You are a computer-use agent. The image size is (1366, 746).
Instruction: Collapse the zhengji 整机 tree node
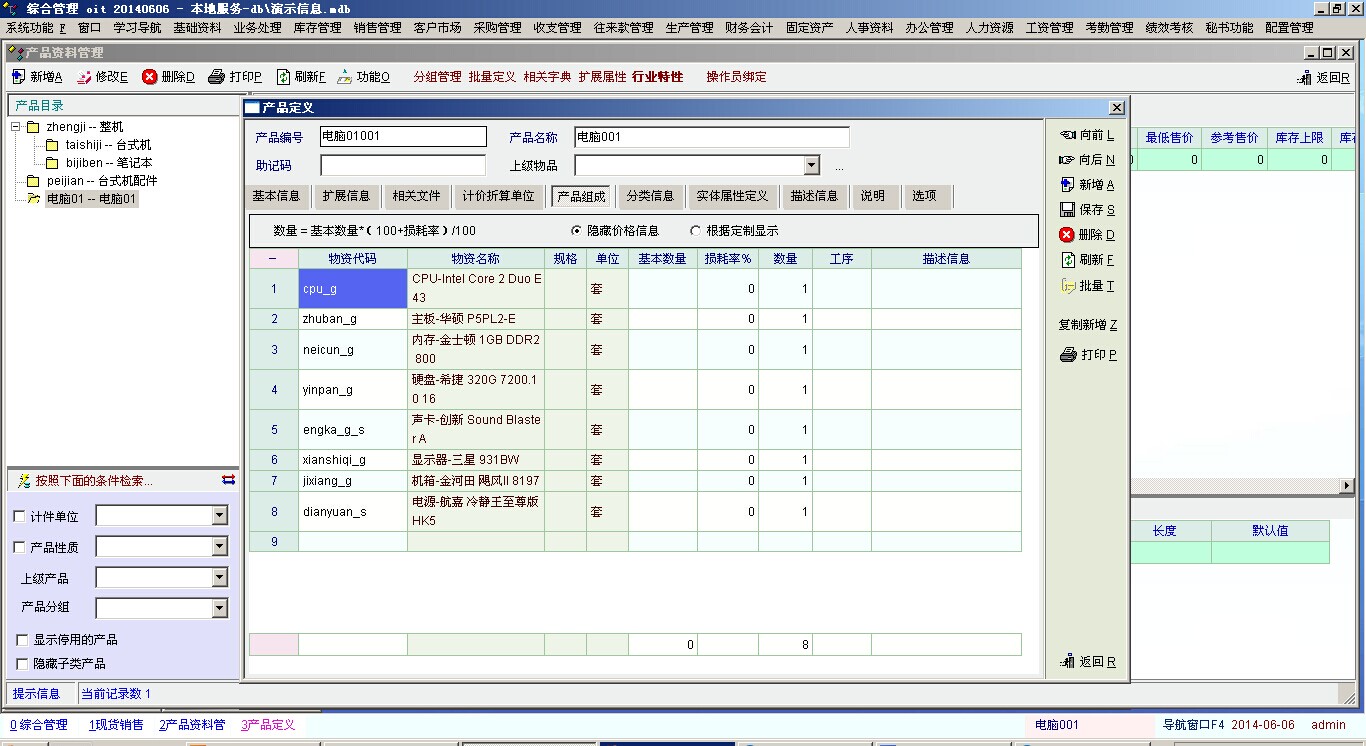tap(16, 127)
